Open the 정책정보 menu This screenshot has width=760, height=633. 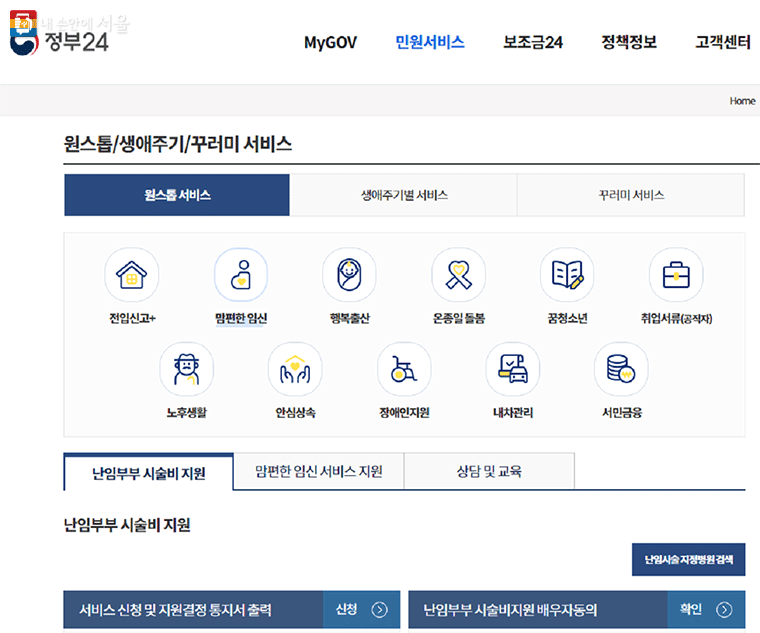tap(629, 42)
